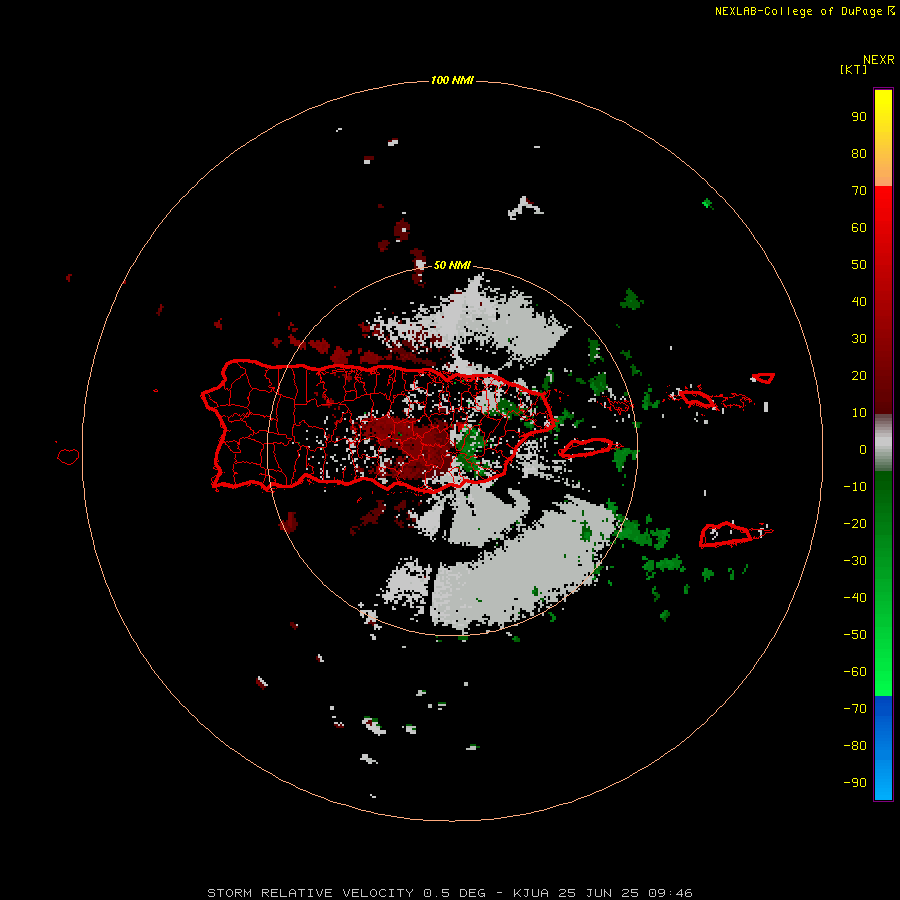This screenshot has width=900, height=900.
Task: Click the -80 value on the velocity scale
Action: (855, 746)
